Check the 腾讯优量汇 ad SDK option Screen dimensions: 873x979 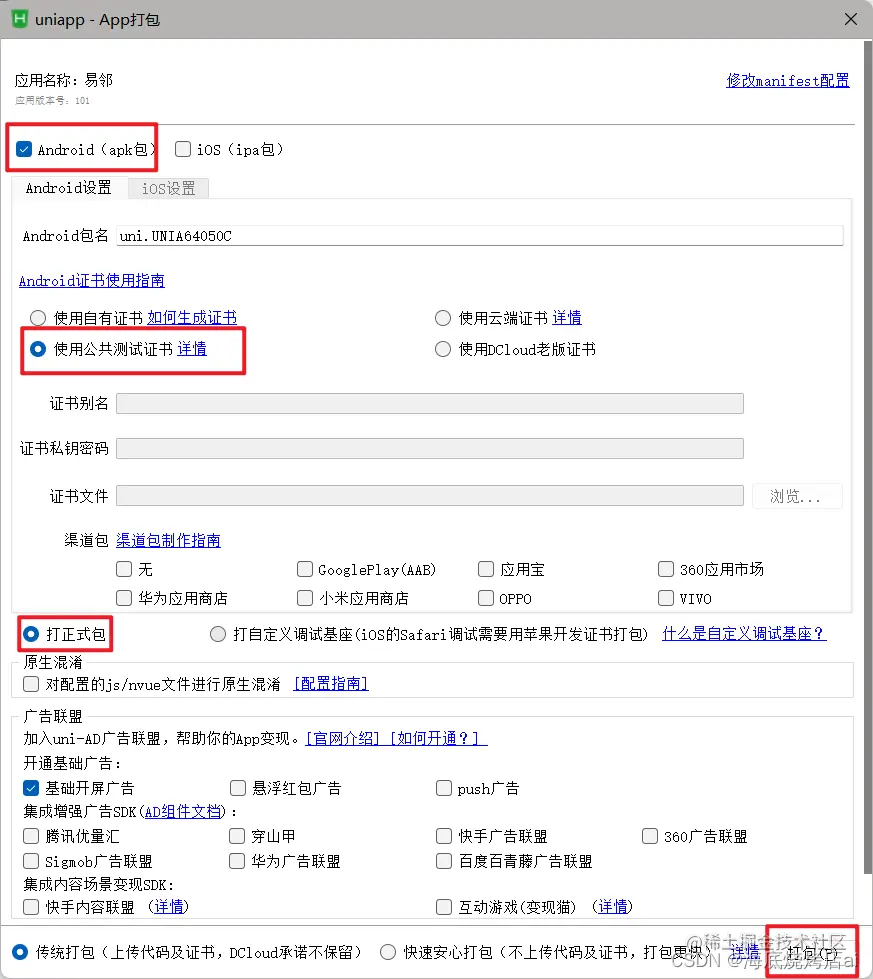[x=30, y=836]
